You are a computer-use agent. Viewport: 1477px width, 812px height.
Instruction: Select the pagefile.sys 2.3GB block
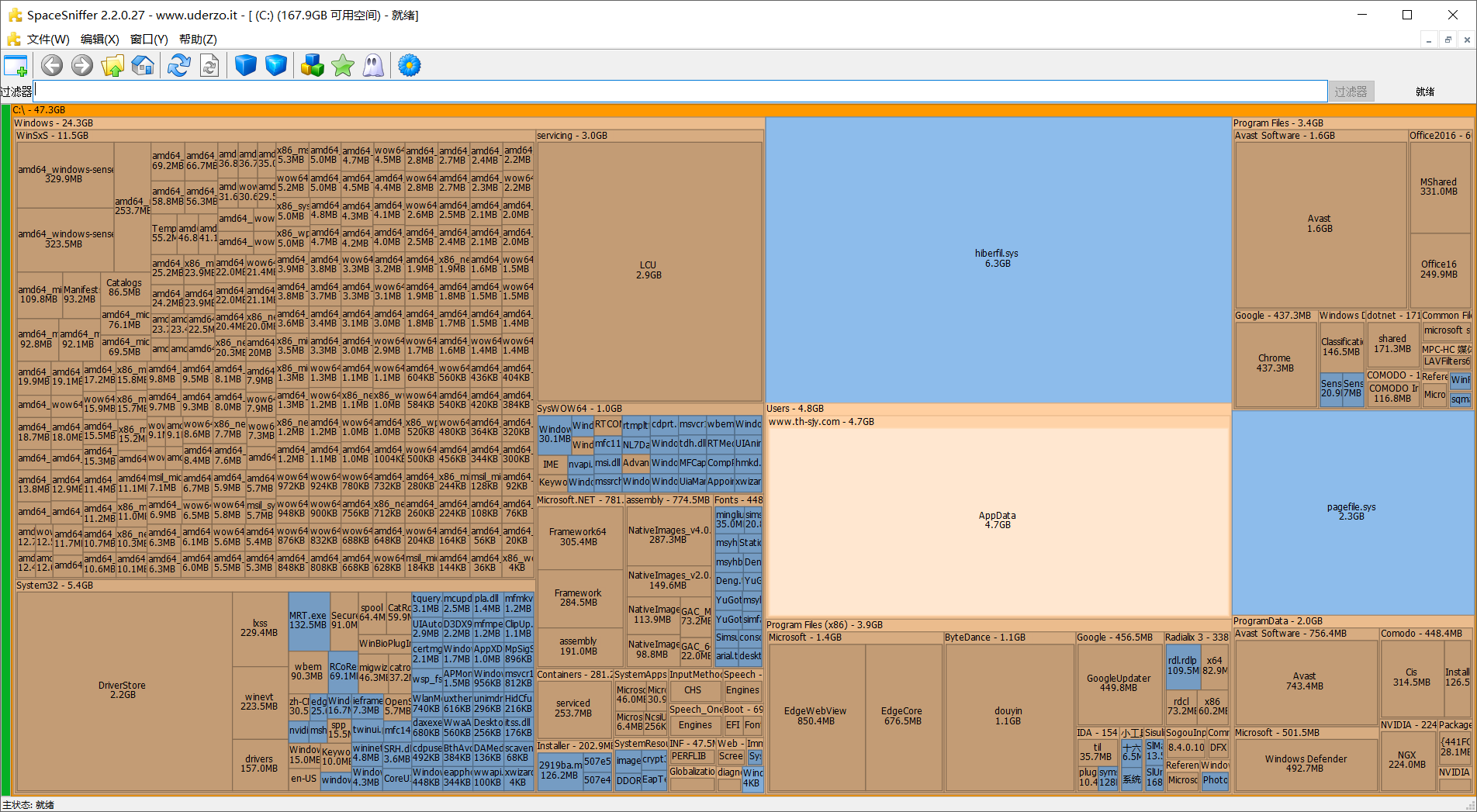coord(1351,512)
